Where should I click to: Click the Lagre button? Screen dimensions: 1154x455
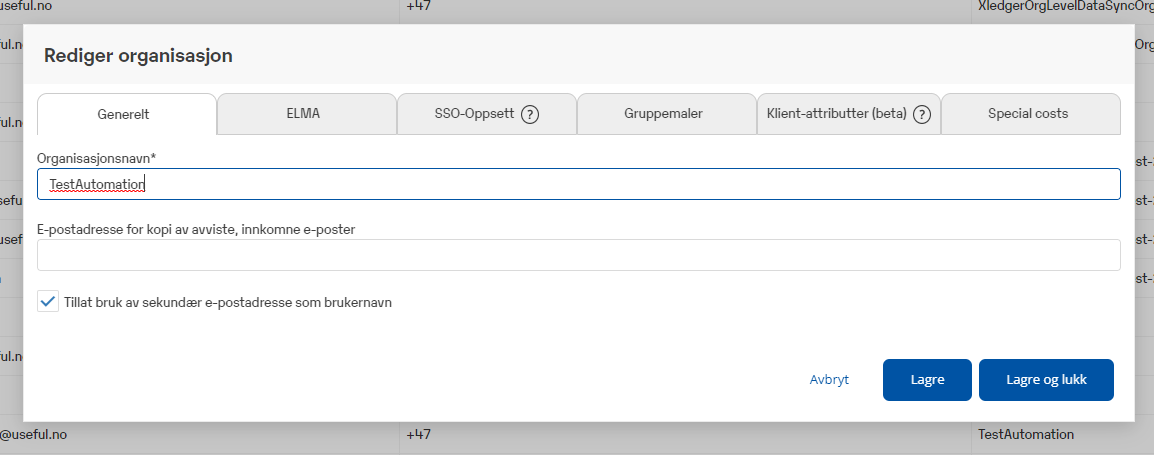(926, 380)
